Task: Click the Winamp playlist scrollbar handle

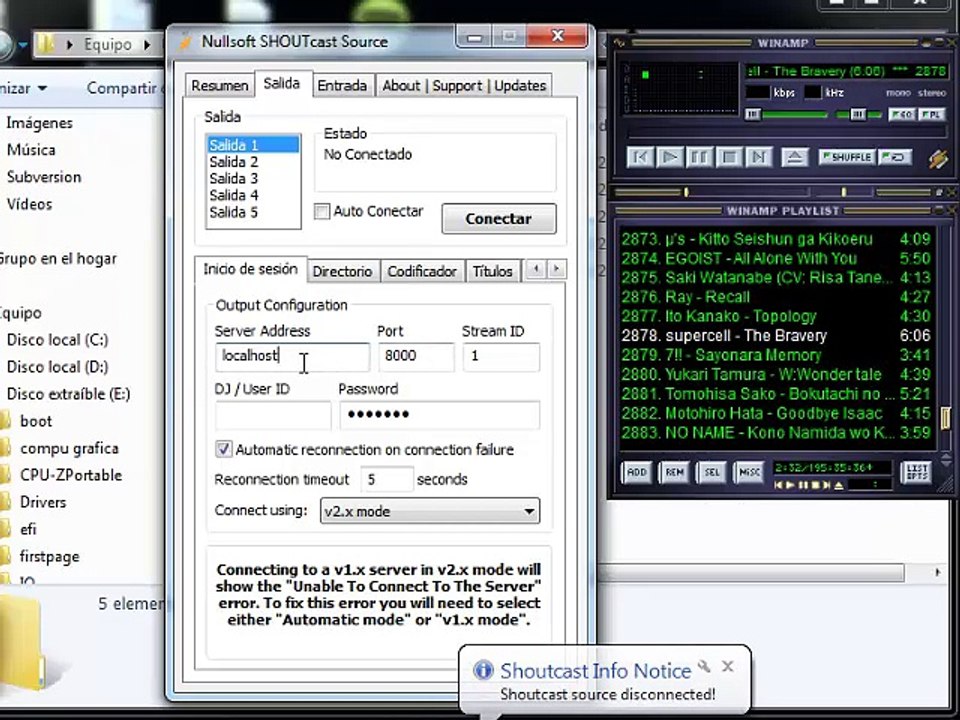Action: [946, 418]
